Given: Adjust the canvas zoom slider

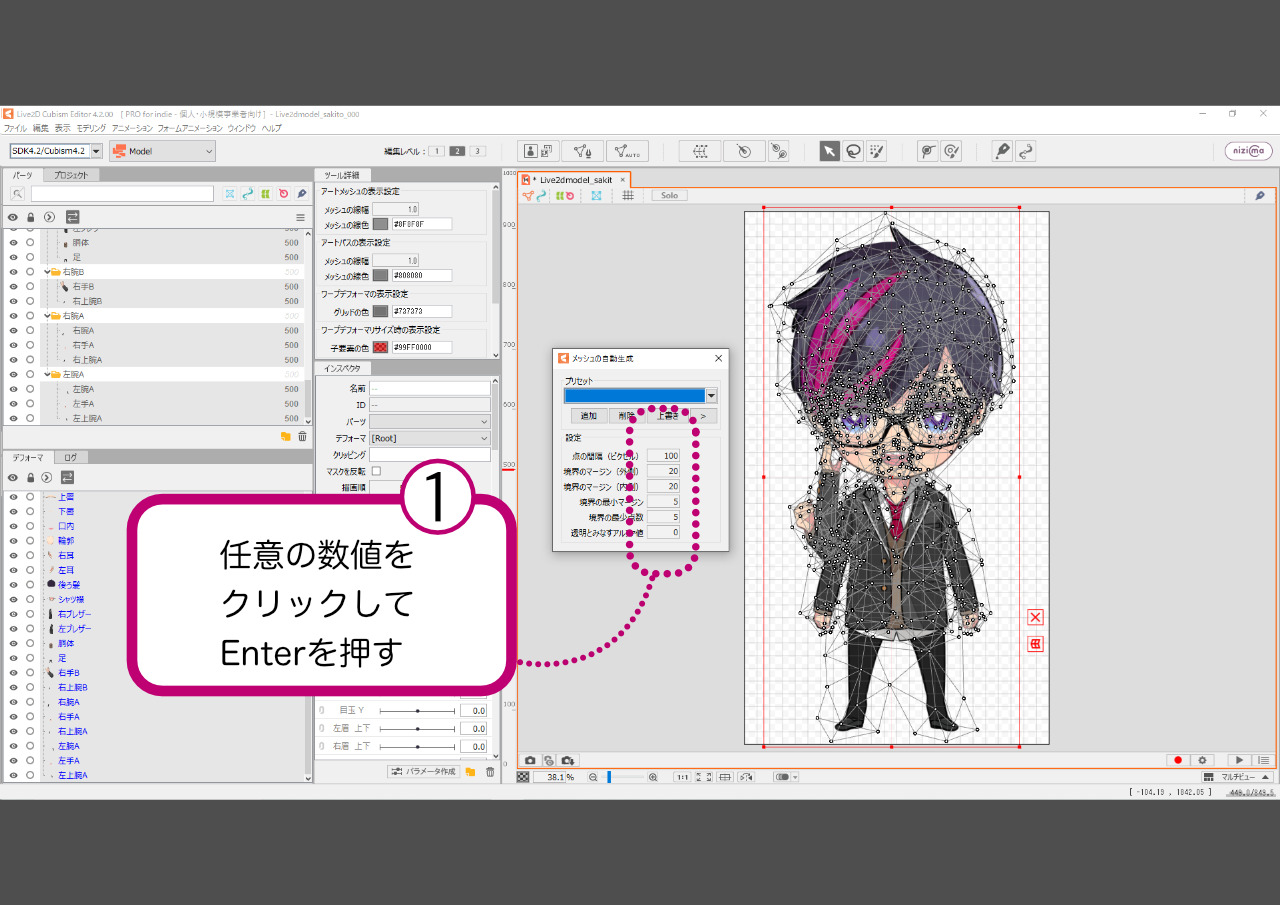Looking at the screenshot, I should point(624,777).
